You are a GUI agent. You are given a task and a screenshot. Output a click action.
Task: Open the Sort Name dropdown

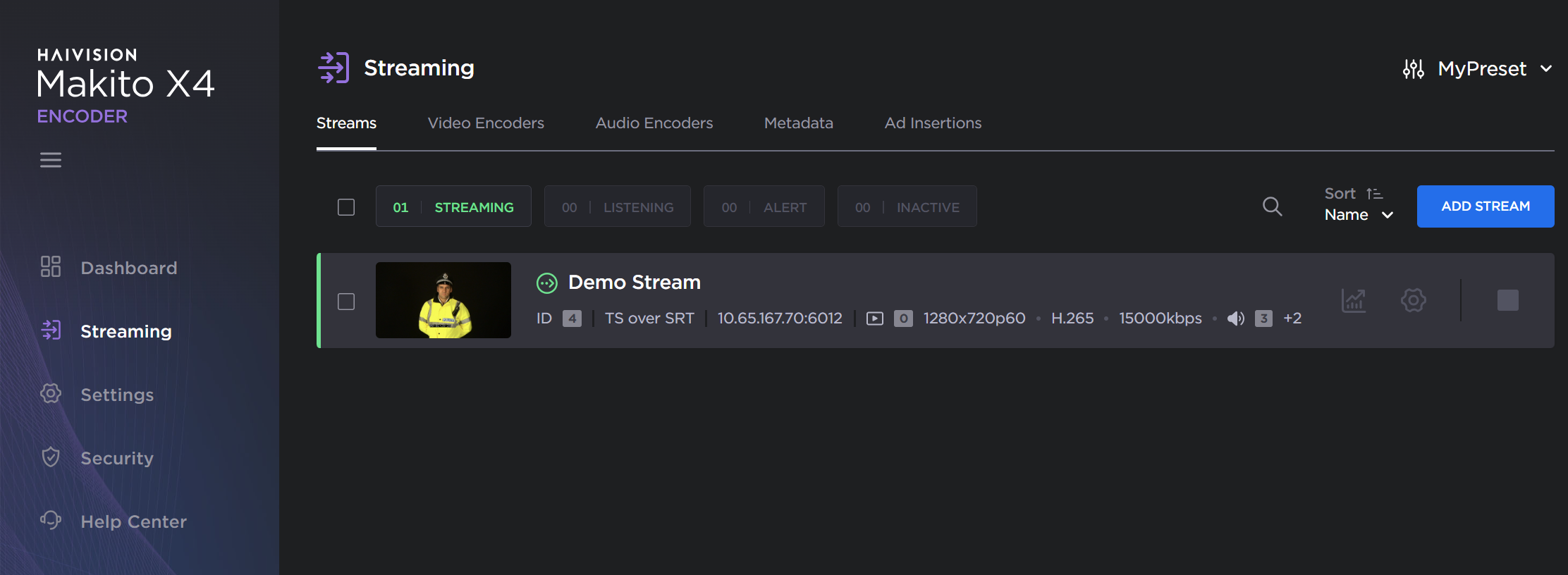1359,215
